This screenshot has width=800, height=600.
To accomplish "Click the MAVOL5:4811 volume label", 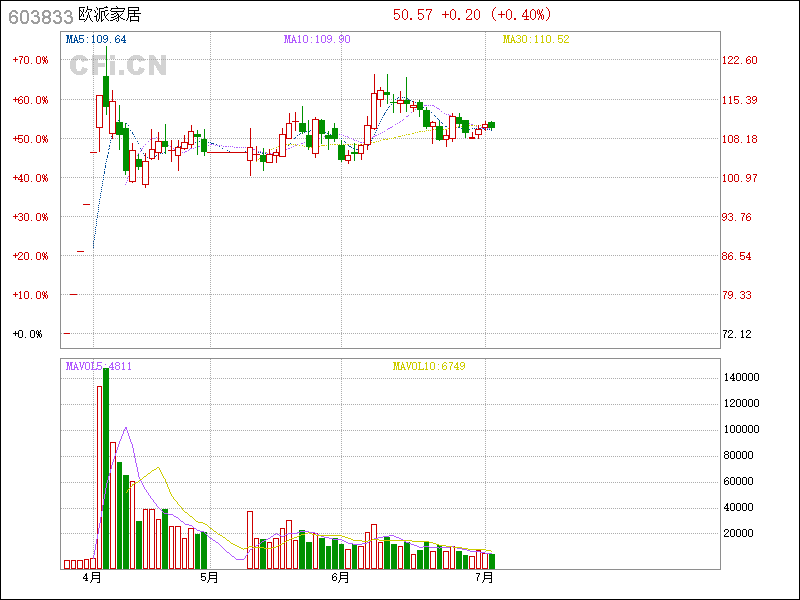I will (x=98, y=366).
